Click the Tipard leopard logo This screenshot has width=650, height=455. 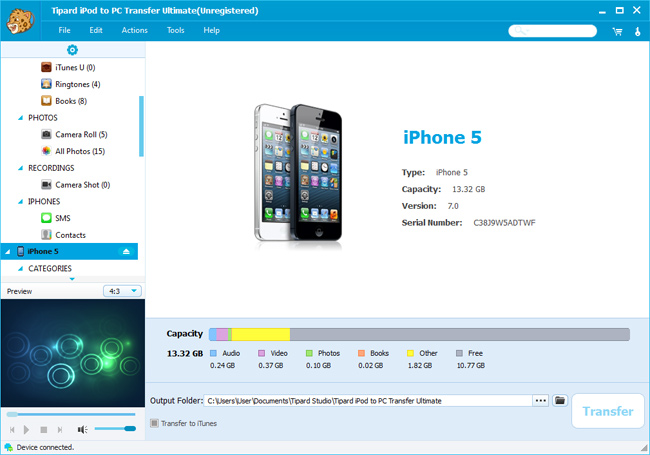pyautogui.click(x=20, y=21)
